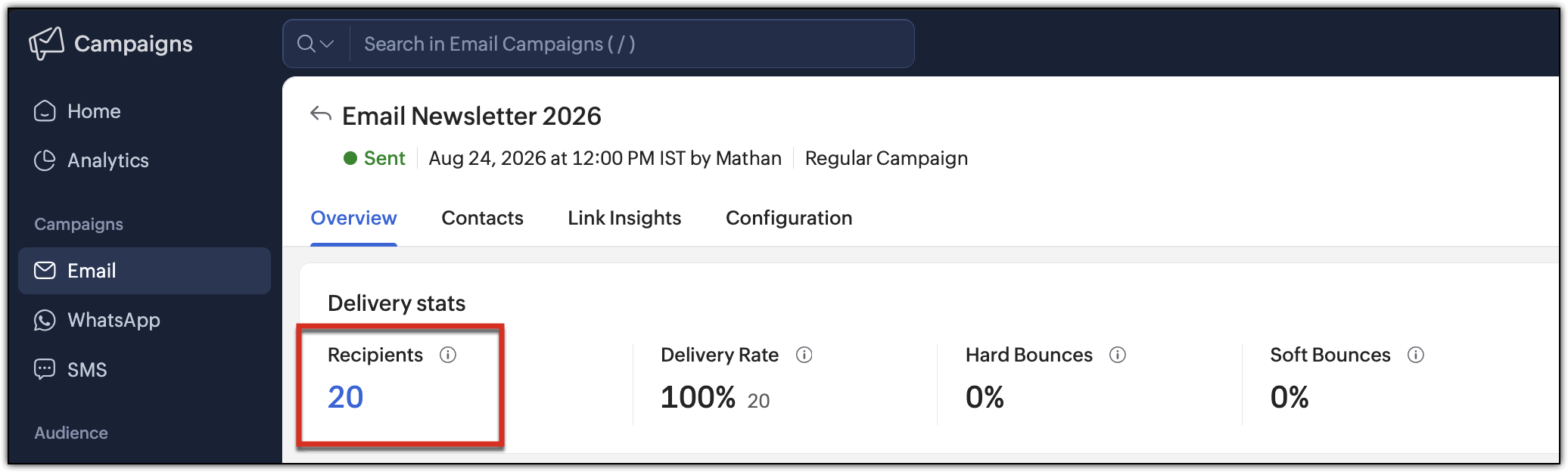The image size is (1568, 472).
Task: Show info tooltip for Delivery Rate
Action: pos(804,355)
